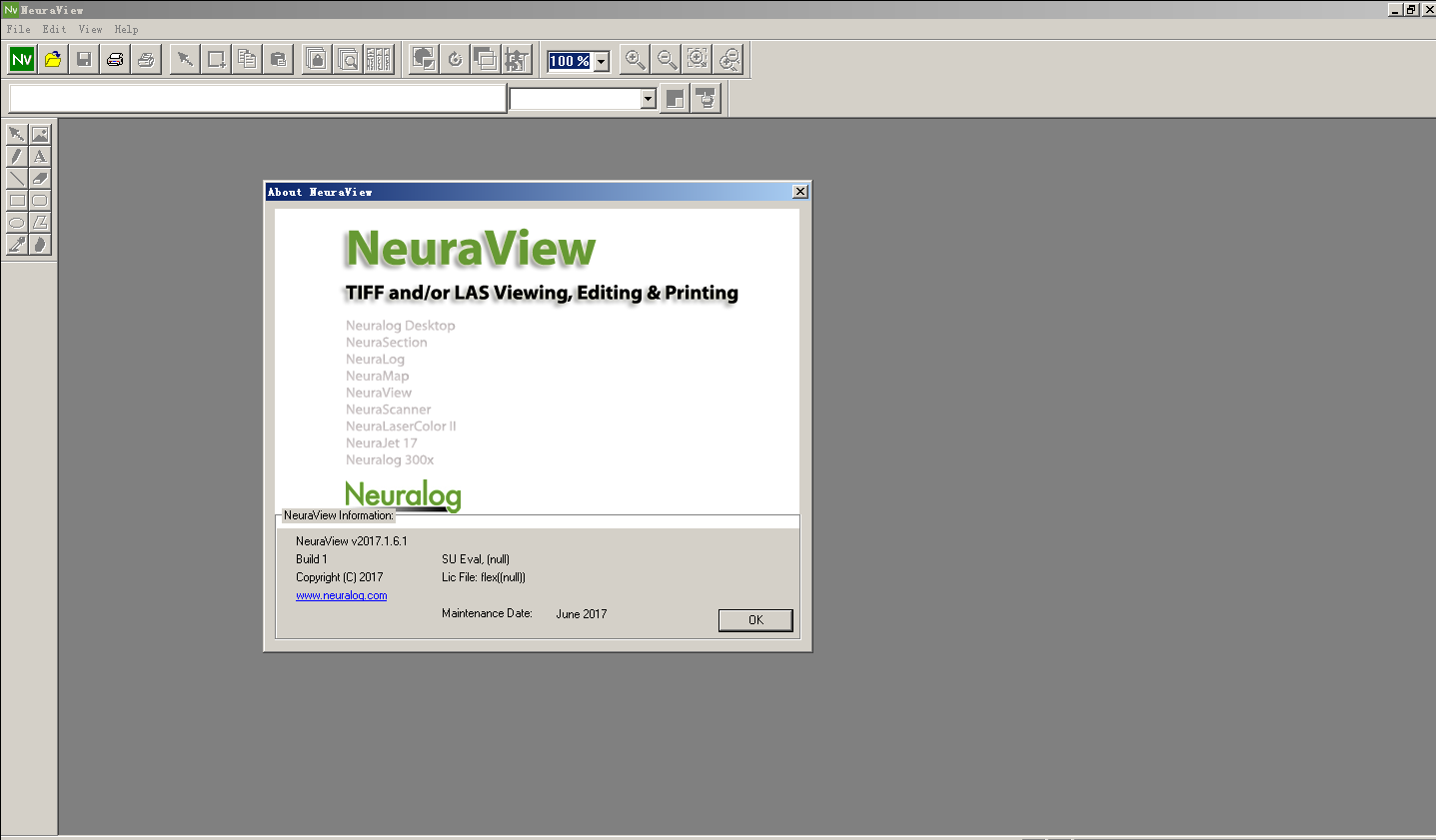This screenshot has height=840, width=1436.
Task: Click the 'NeuraSection' product list entry
Action: click(x=387, y=343)
